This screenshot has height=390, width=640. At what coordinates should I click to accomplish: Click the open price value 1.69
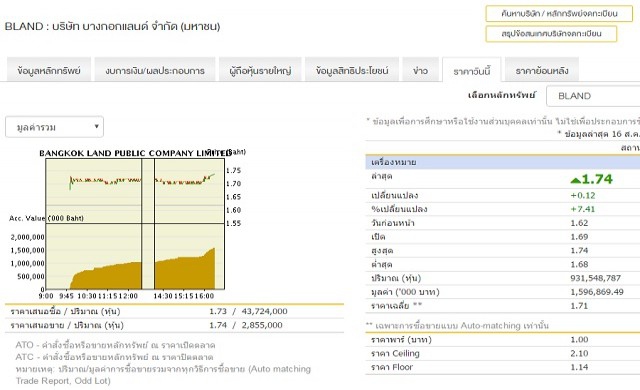coord(579,237)
